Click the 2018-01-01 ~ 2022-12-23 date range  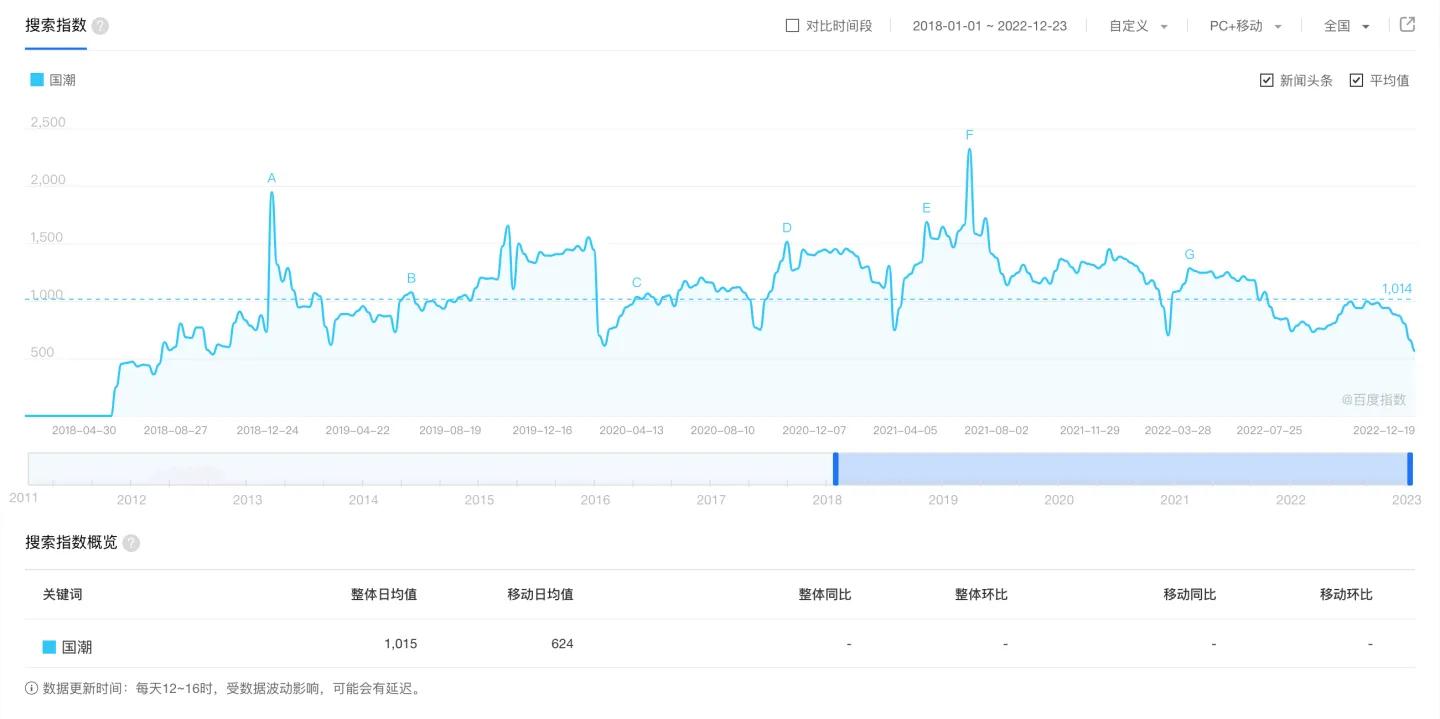(x=990, y=25)
